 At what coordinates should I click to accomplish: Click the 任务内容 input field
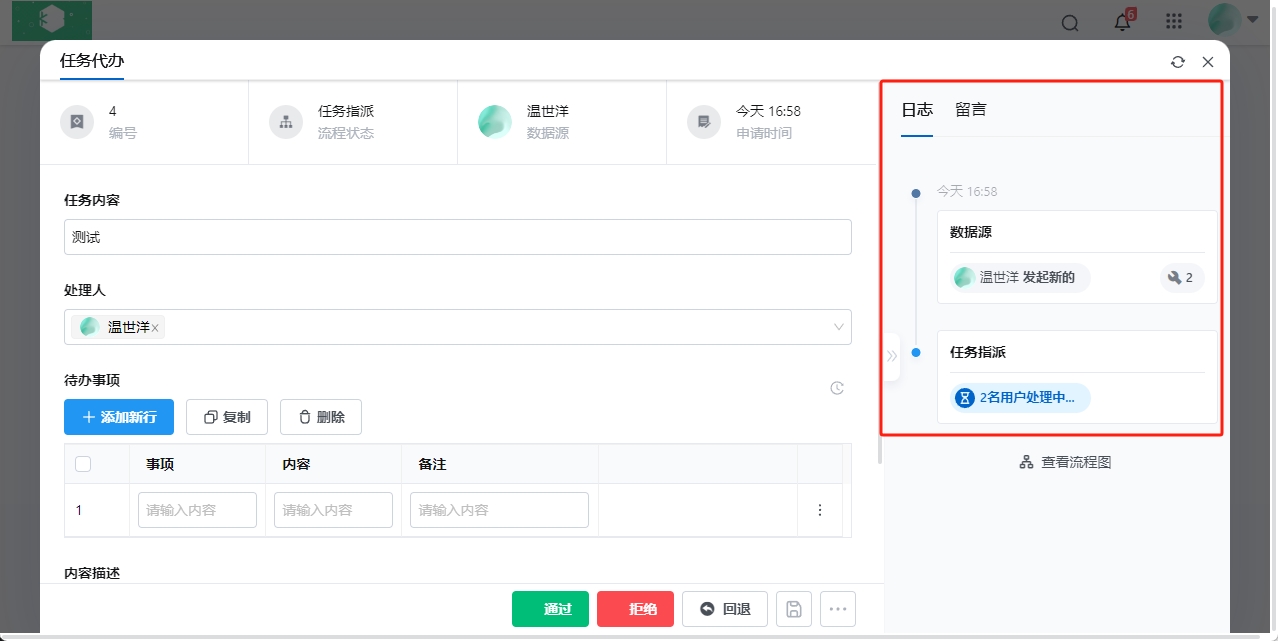(x=457, y=238)
